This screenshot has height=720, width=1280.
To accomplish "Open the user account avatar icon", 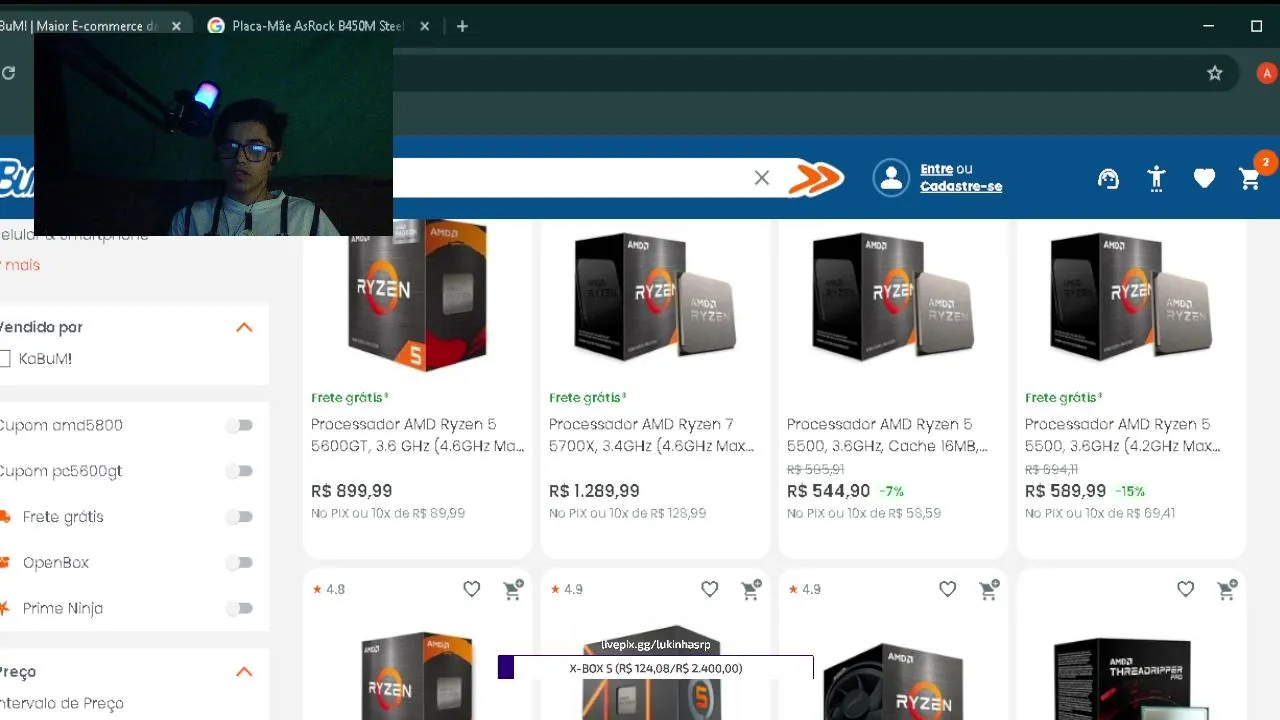I will click(x=890, y=178).
